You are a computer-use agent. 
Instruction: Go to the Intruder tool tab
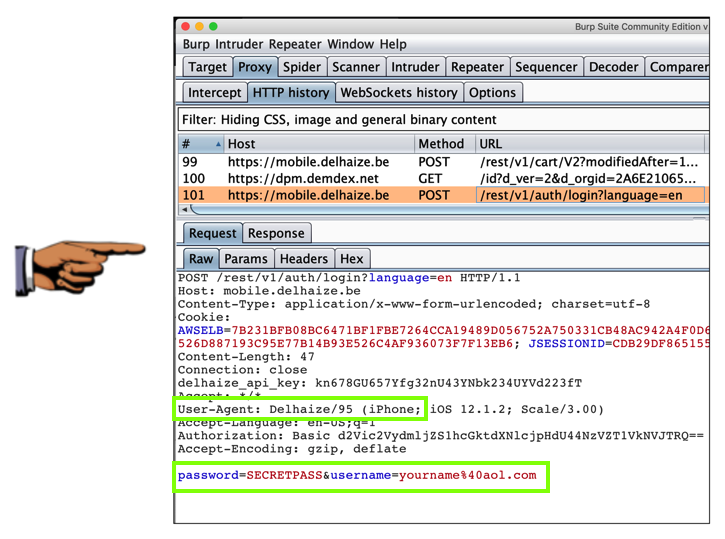[x=415, y=67]
